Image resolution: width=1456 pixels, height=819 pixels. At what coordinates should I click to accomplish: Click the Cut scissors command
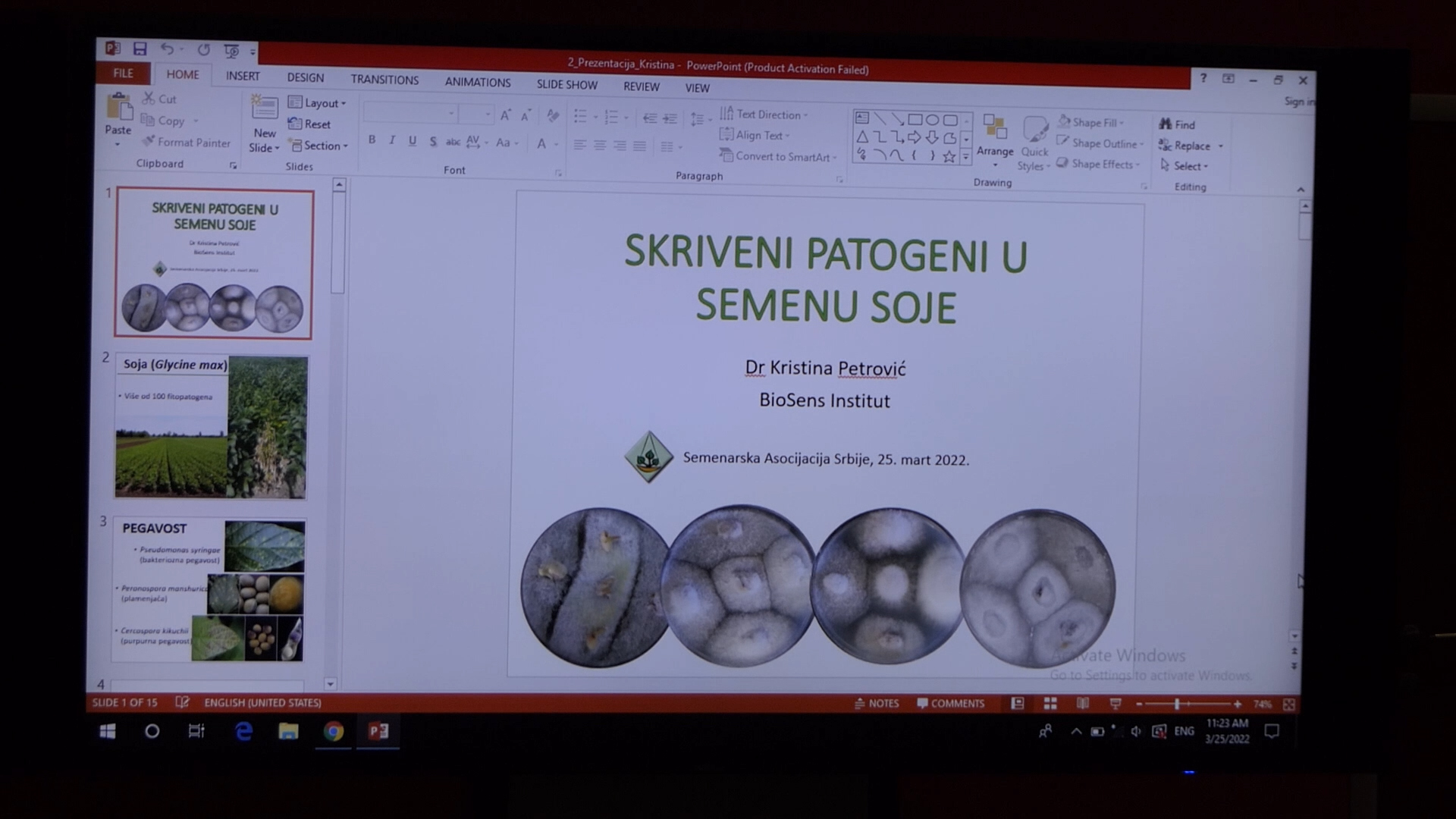pos(159,99)
